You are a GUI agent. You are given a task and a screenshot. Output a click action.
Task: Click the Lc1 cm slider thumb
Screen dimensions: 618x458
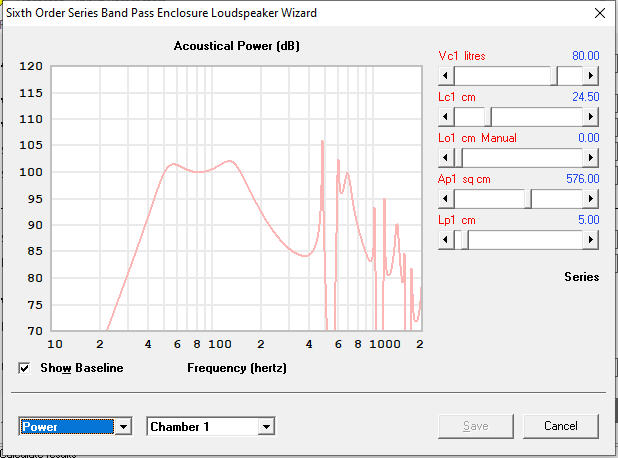487,116
